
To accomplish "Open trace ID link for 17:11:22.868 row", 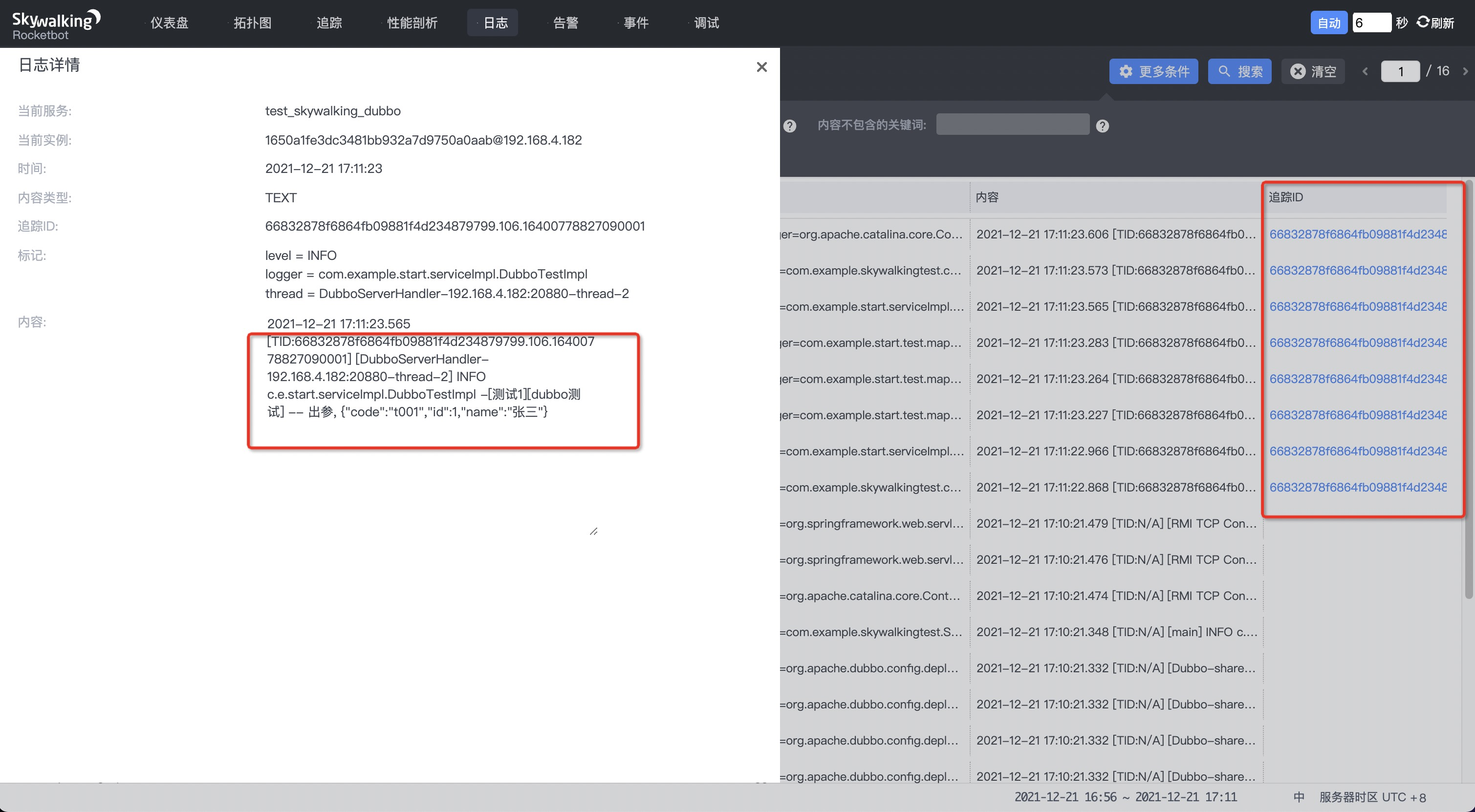I will coord(1358,487).
